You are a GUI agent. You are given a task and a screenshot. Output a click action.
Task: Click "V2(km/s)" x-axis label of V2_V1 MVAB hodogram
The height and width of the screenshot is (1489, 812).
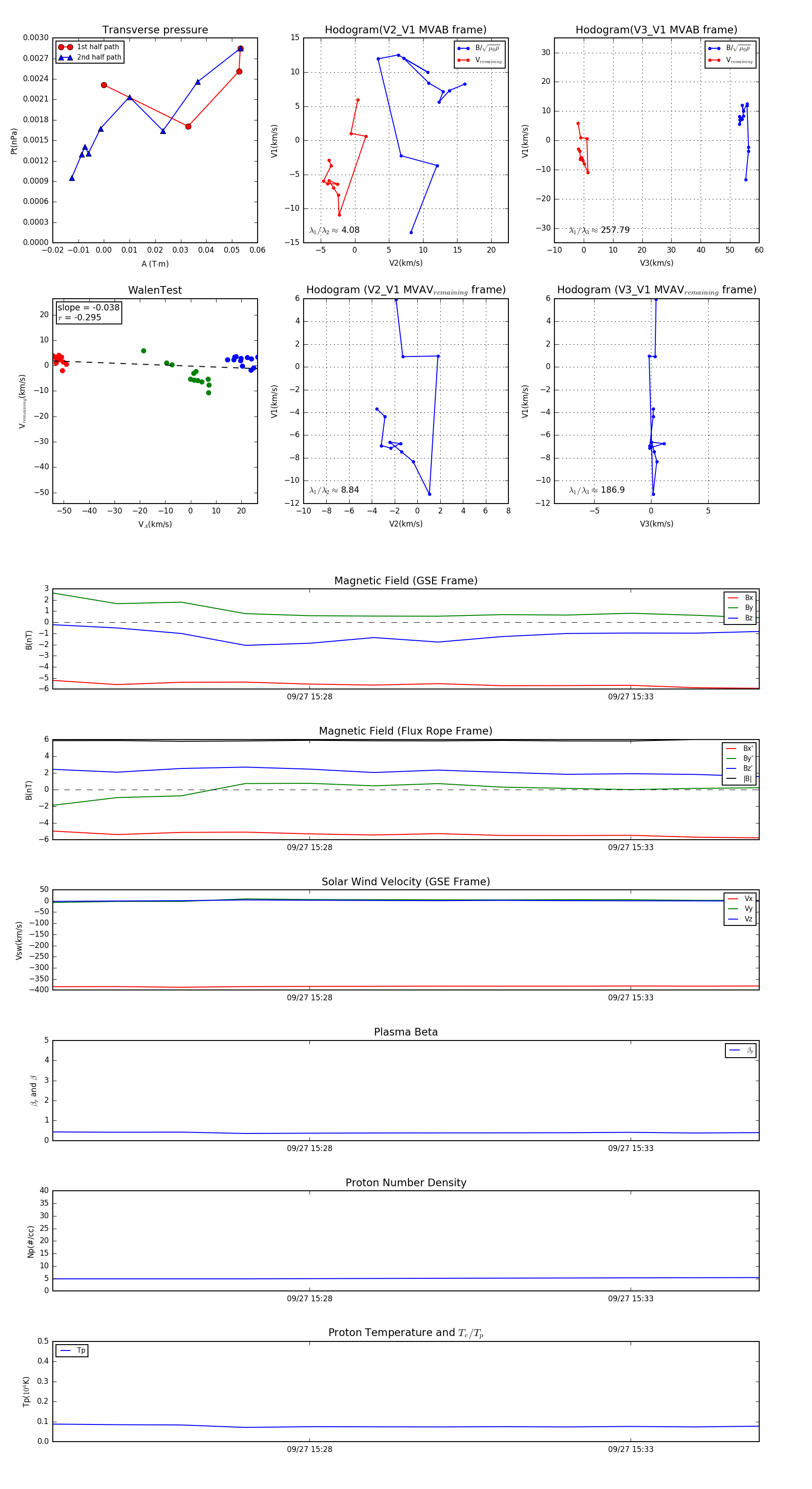pyautogui.click(x=406, y=263)
